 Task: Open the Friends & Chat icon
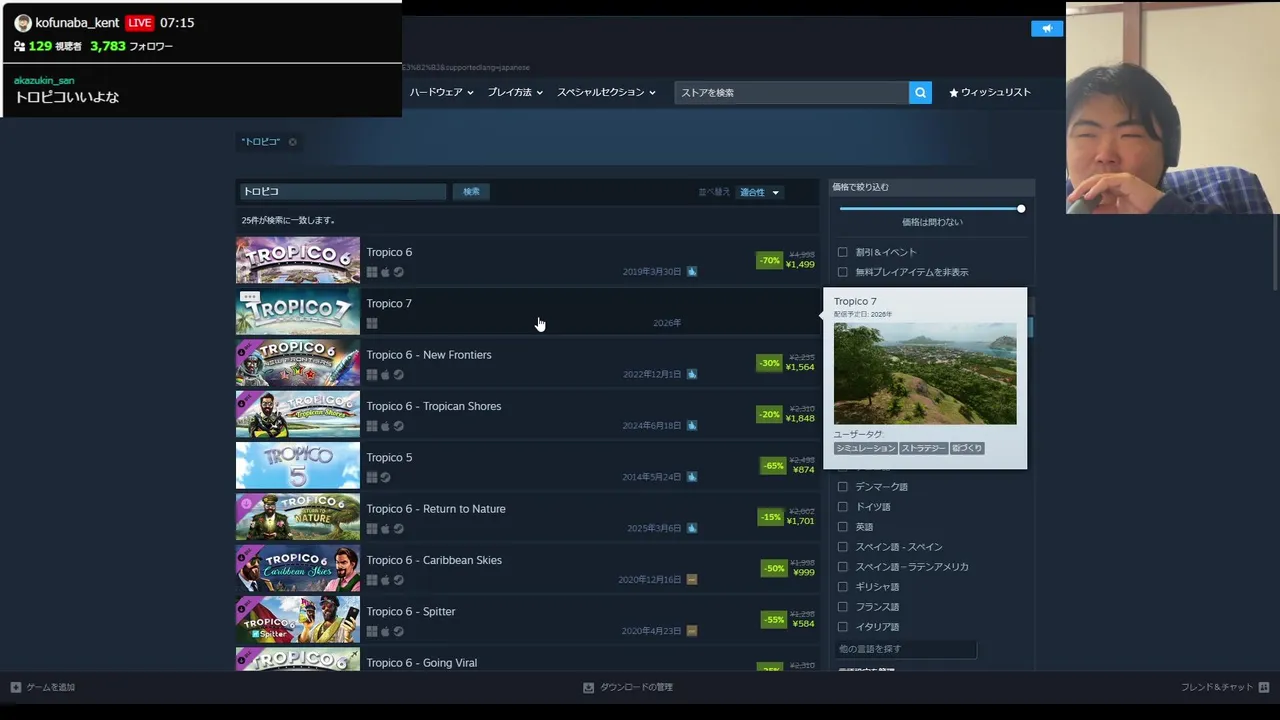point(1264,687)
